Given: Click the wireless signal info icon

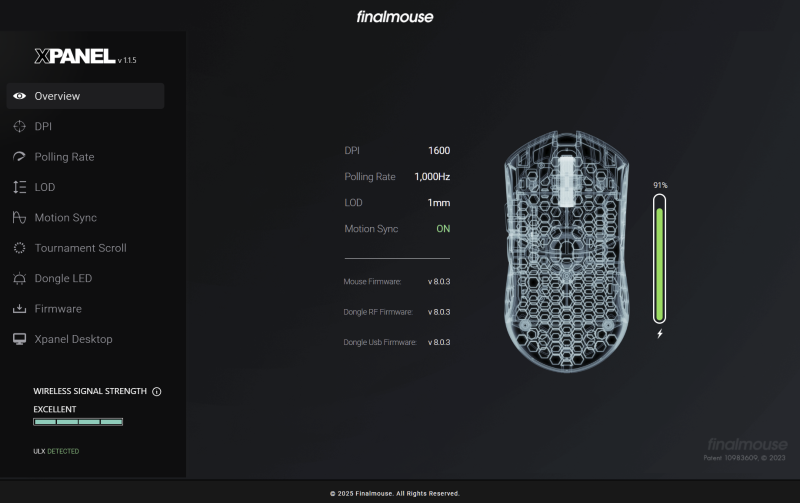Looking at the screenshot, I should coord(157,391).
